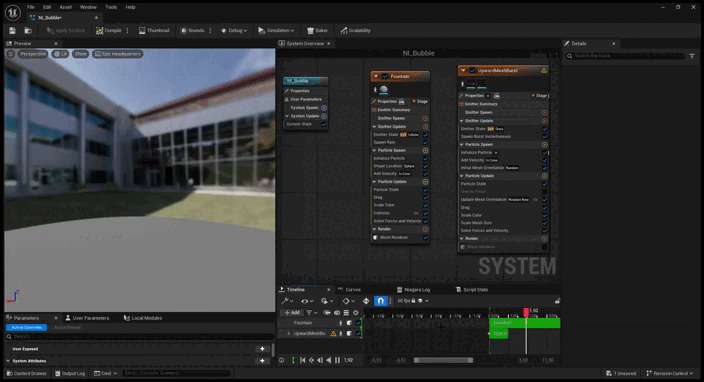Uncheck Fountain Shape Location module
The image size is (704, 382).
425,166
